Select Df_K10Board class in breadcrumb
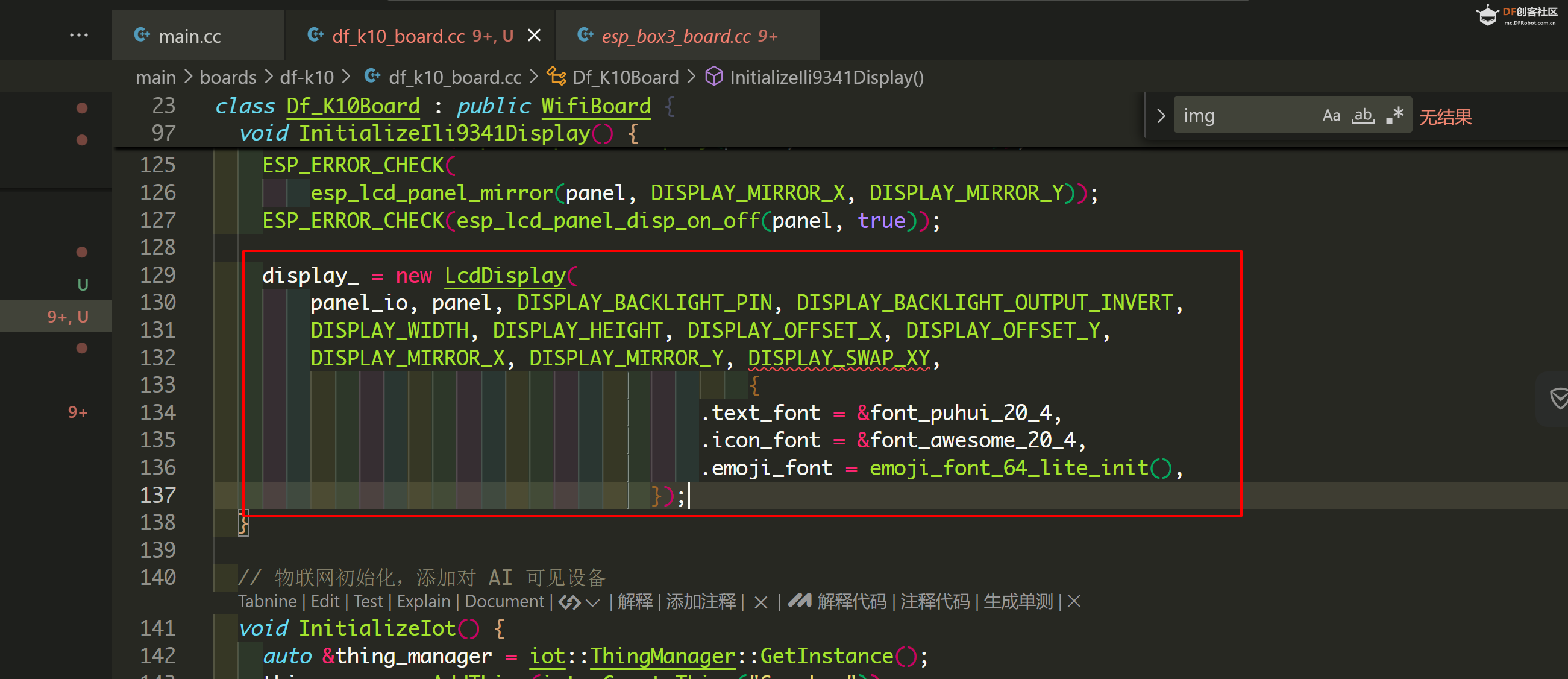This screenshot has height=679, width=1568. (x=625, y=77)
